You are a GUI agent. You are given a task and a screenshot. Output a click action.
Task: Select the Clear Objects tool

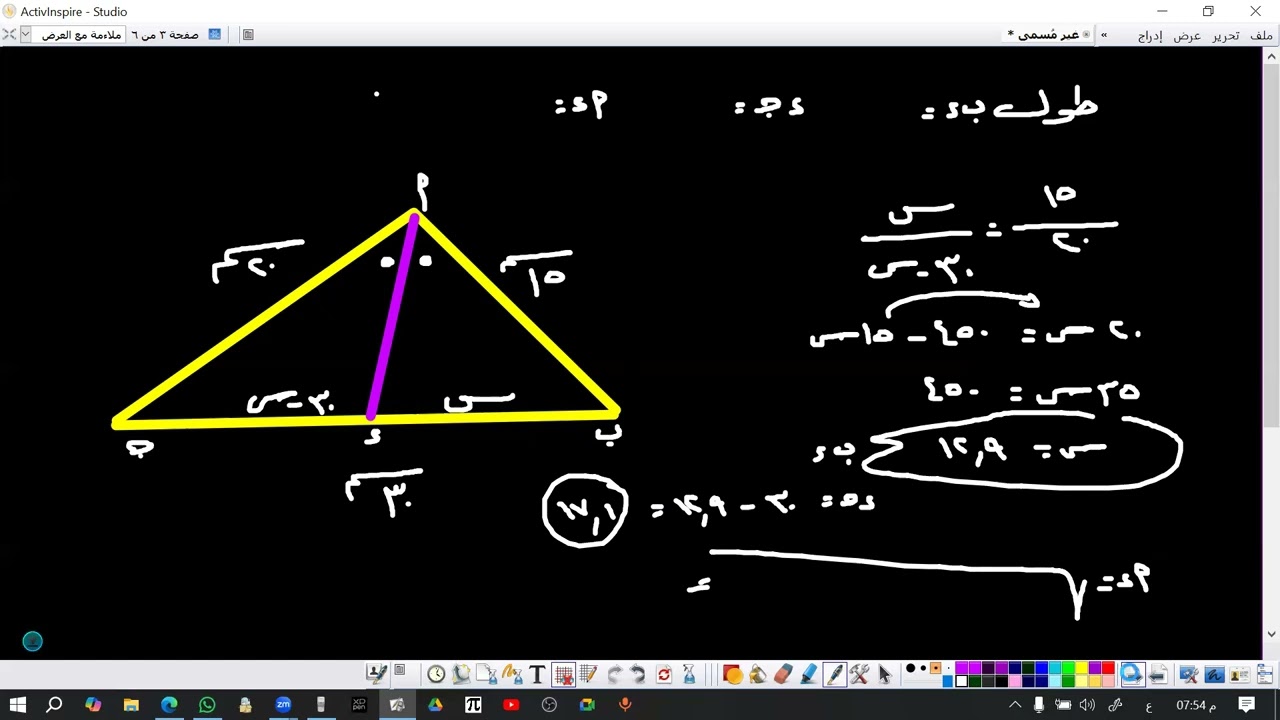click(x=487, y=674)
